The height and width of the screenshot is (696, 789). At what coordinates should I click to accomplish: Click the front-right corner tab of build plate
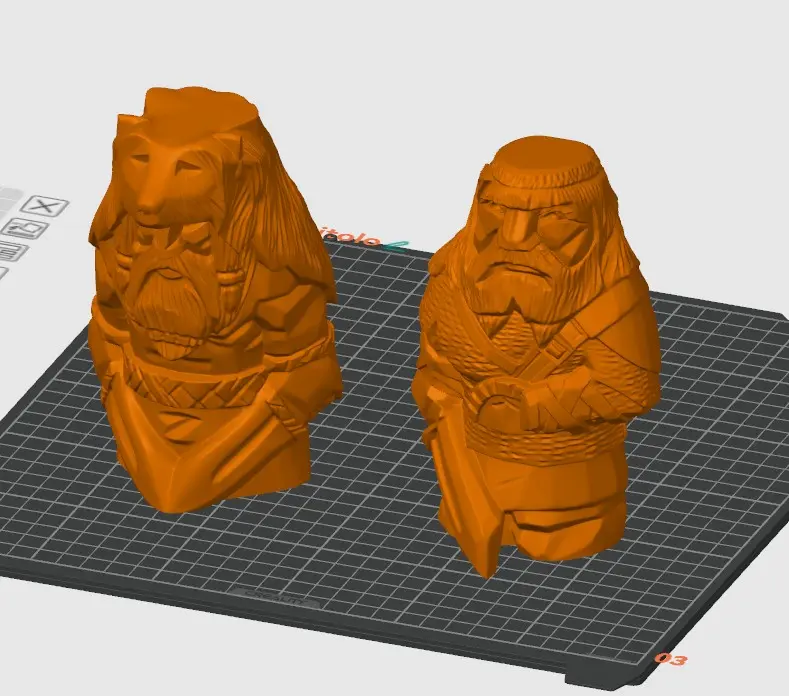click(624, 679)
